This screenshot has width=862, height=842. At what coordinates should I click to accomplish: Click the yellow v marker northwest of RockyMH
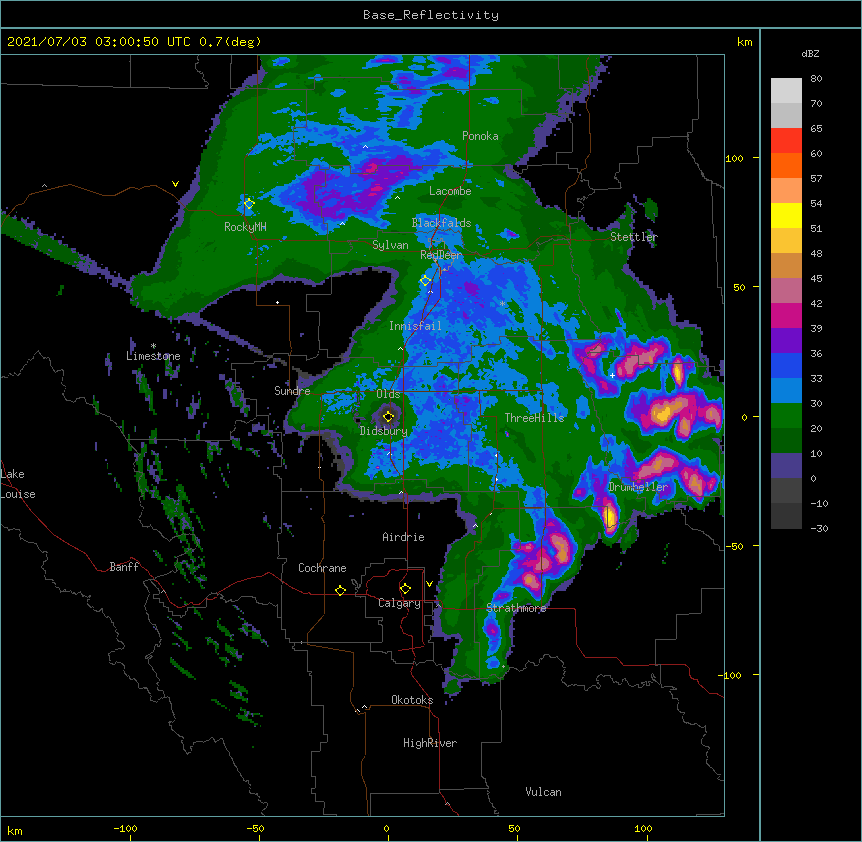pos(175,184)
